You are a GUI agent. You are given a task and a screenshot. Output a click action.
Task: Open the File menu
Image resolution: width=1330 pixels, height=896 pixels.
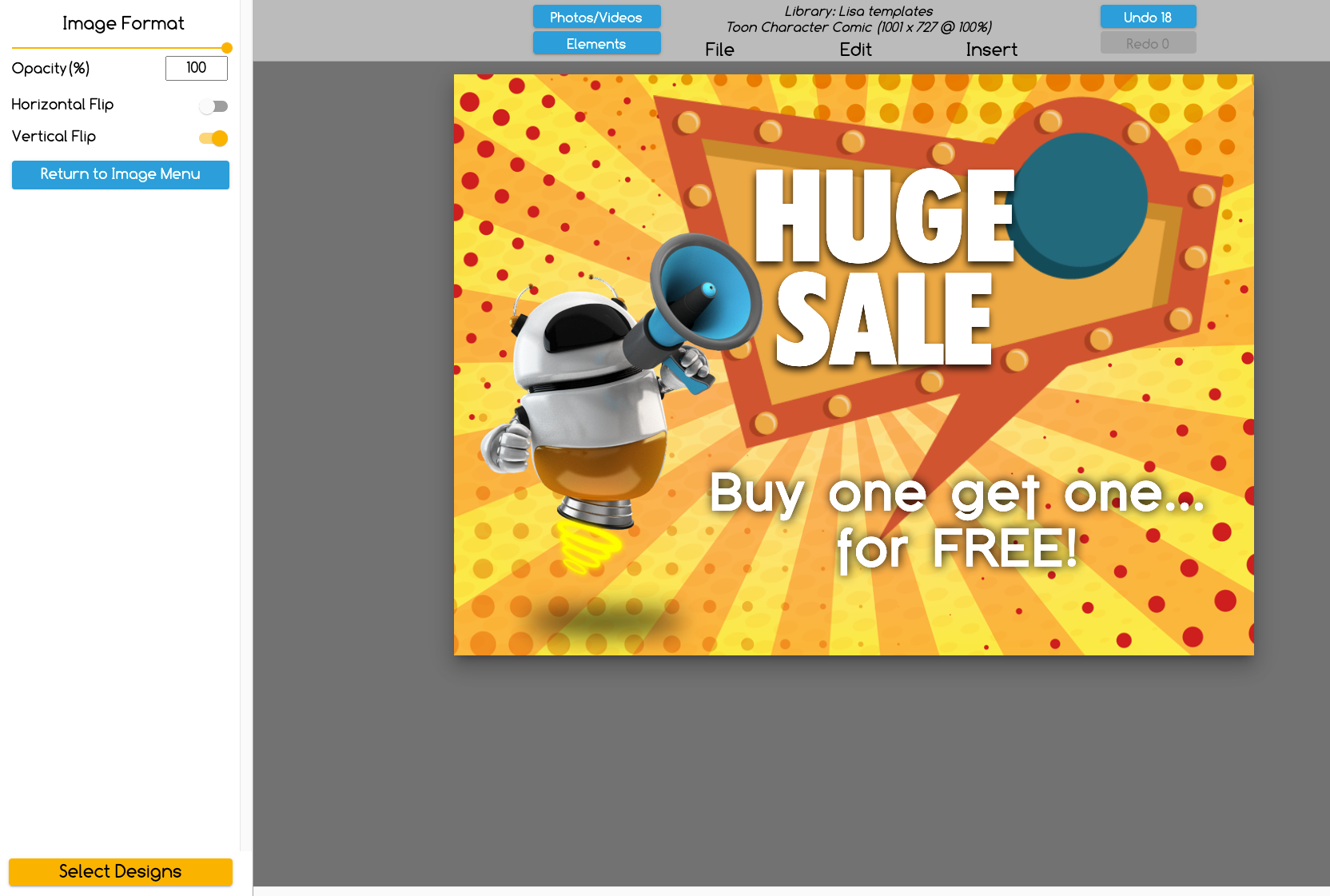pyautogui.click(x=719, y=50)
